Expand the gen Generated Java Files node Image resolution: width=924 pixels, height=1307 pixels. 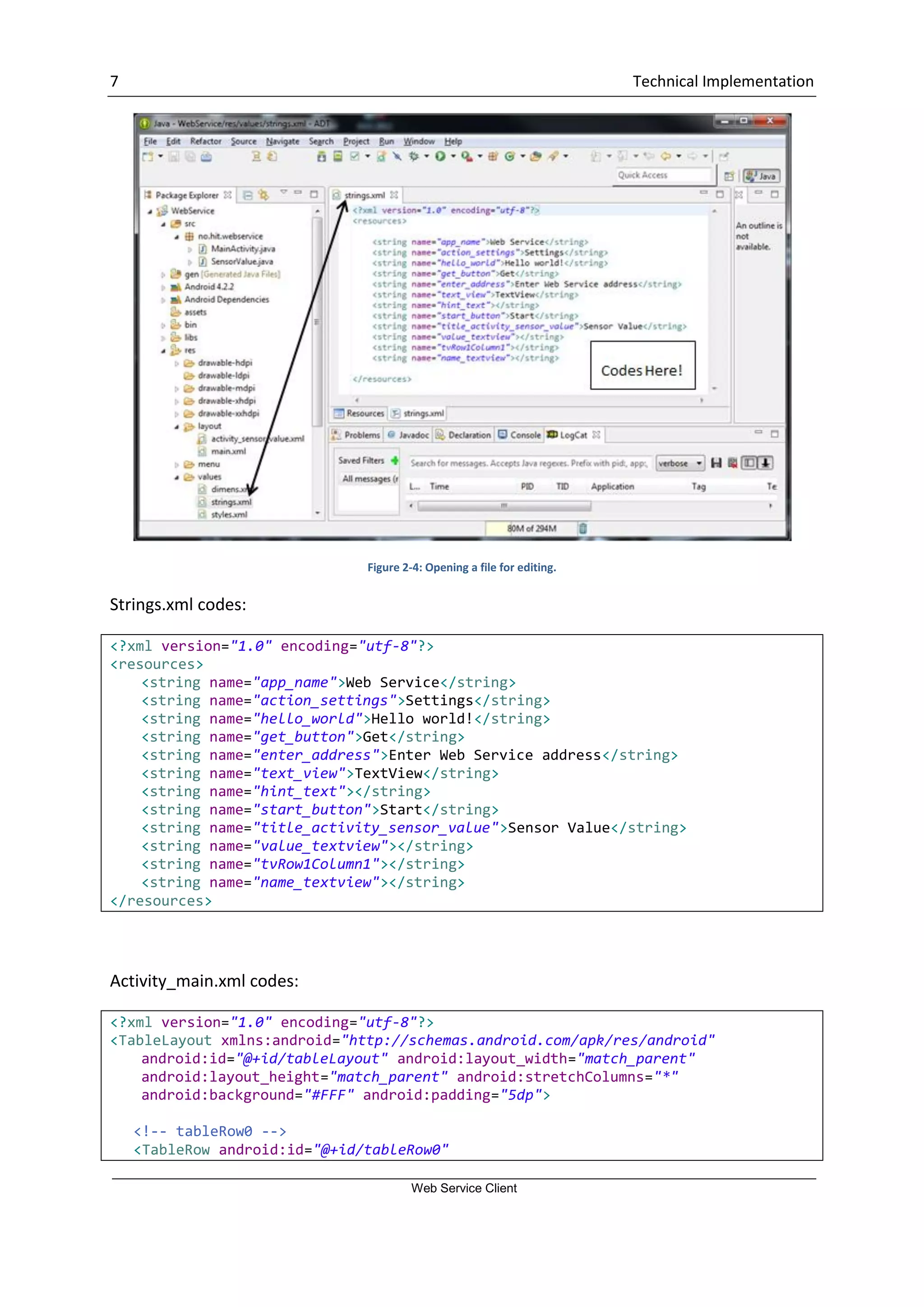163,274
